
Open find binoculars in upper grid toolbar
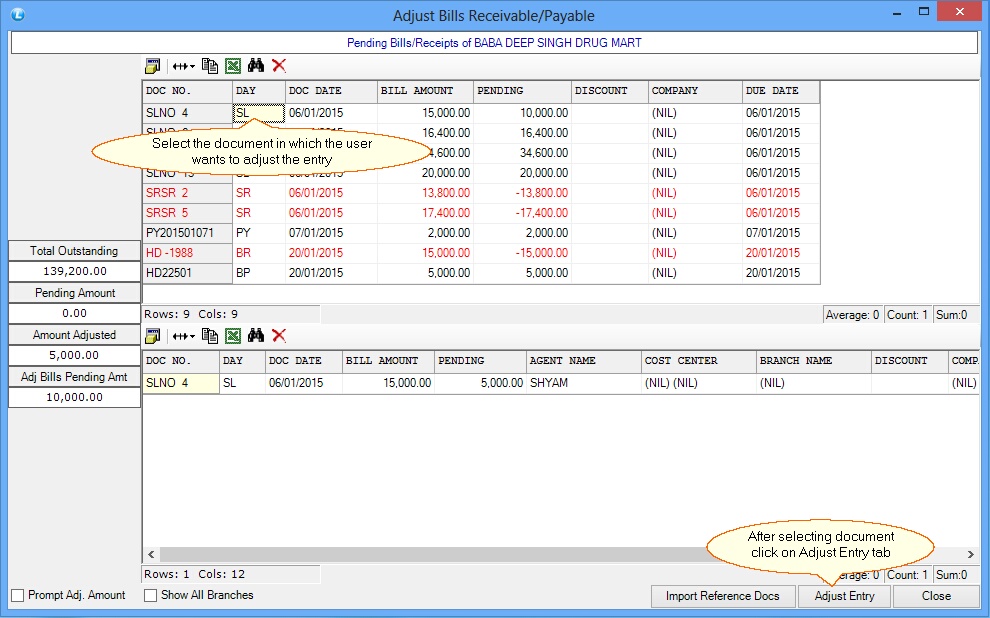tap(256, 66)
